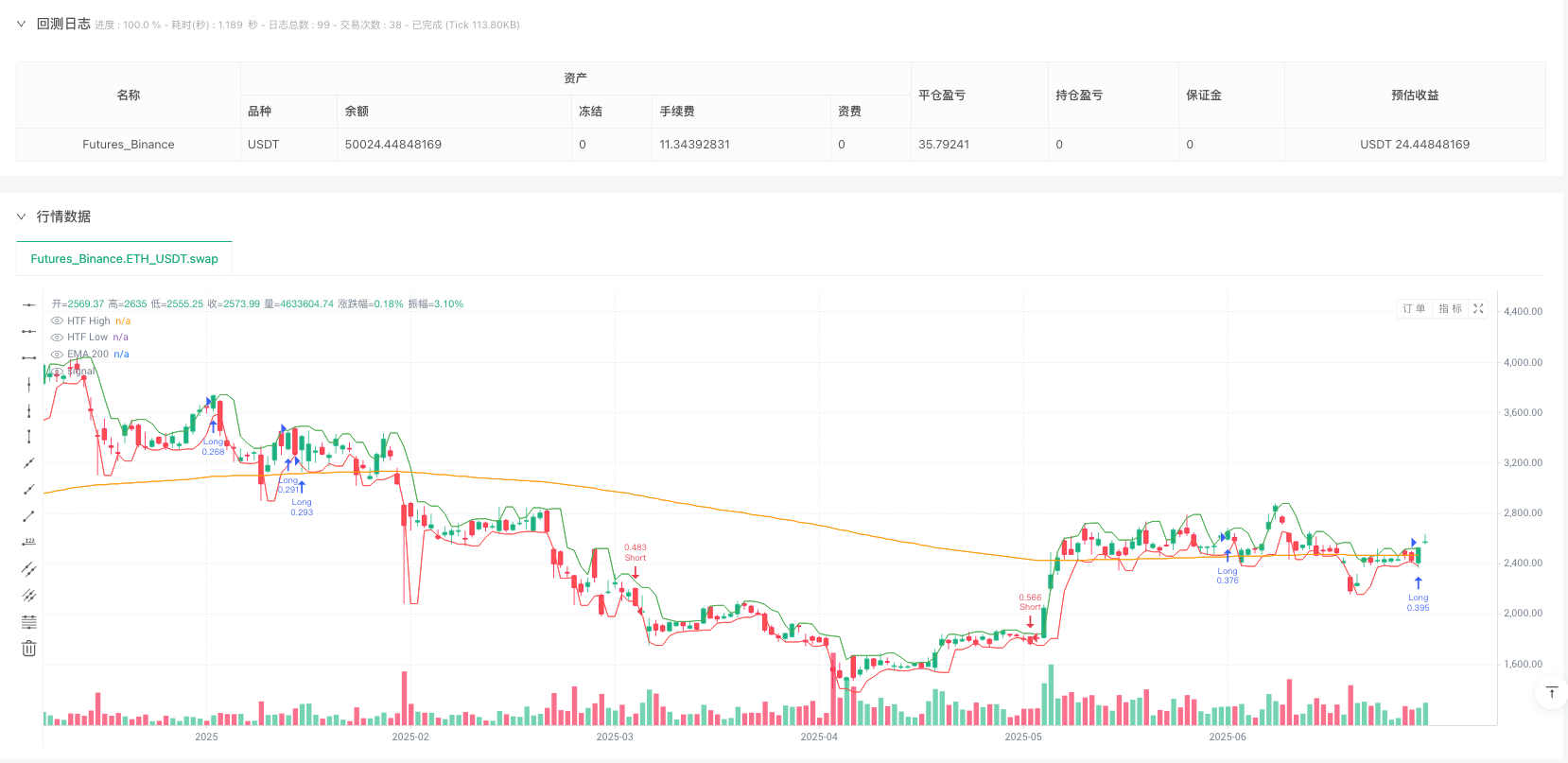Click the 指标 indicators button
The image size is (1568, 763).
point(1450,308)
